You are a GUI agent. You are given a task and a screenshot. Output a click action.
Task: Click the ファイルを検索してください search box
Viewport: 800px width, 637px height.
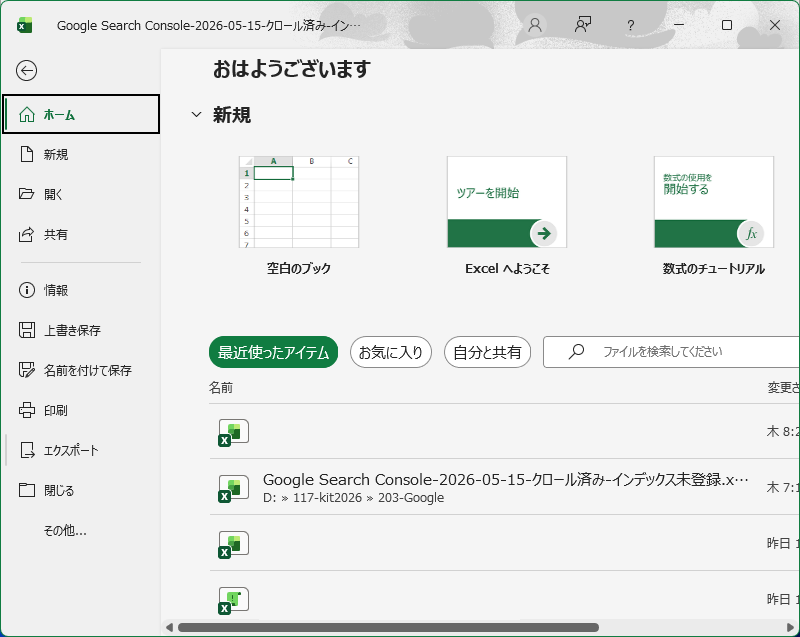(x=671, y=351)
